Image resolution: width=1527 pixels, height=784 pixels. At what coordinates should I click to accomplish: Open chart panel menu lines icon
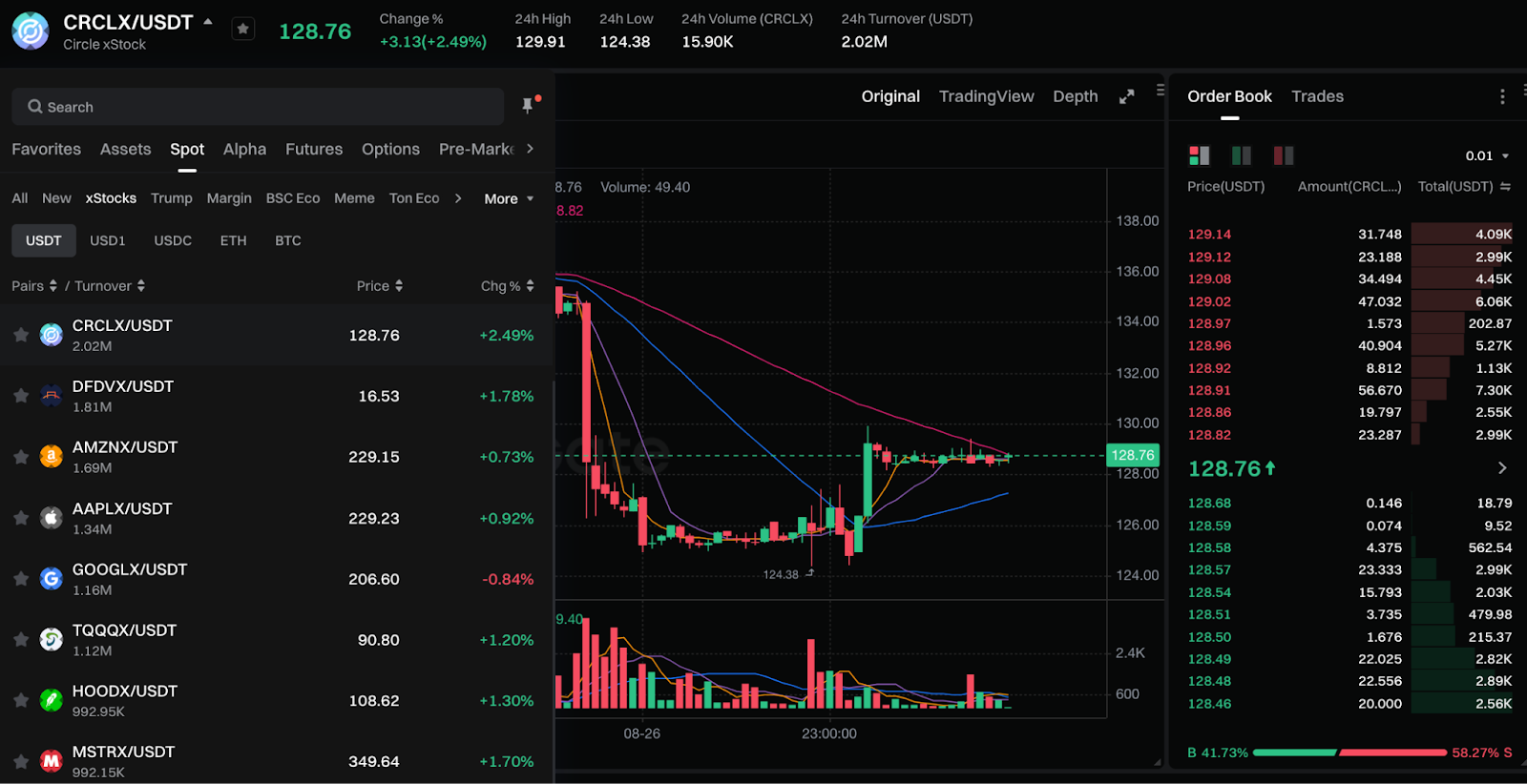pyautogui.click(x=1161, y=90)
